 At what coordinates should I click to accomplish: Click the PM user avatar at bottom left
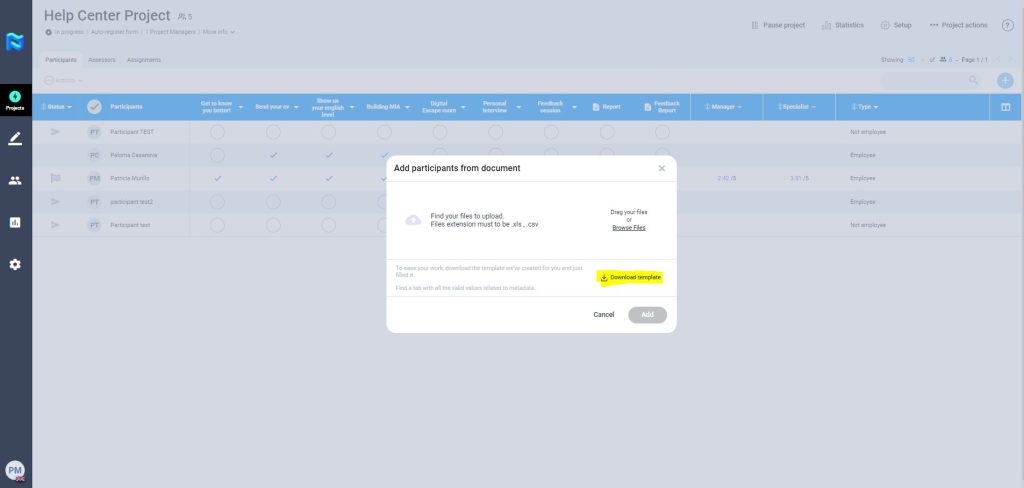(15, 470)
